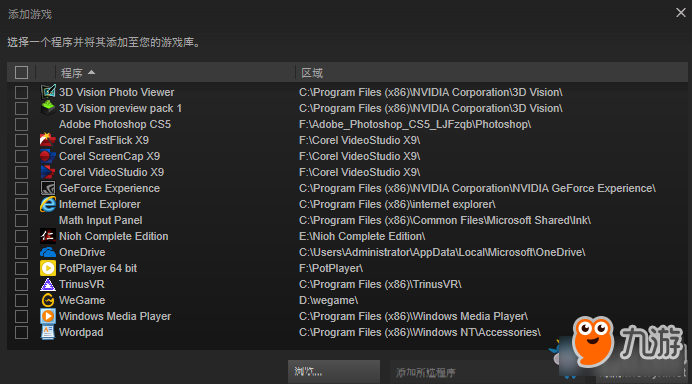Check the Corel FastFlick X9 checkbox
The image size is (692, 384).
coord(21,140)
